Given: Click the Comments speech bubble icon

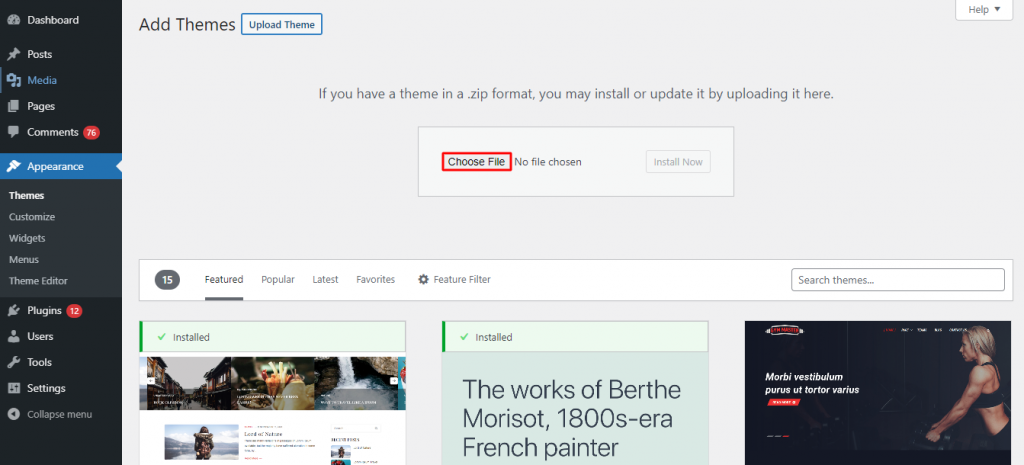Looking at the screenshot, I should (13, 132).
